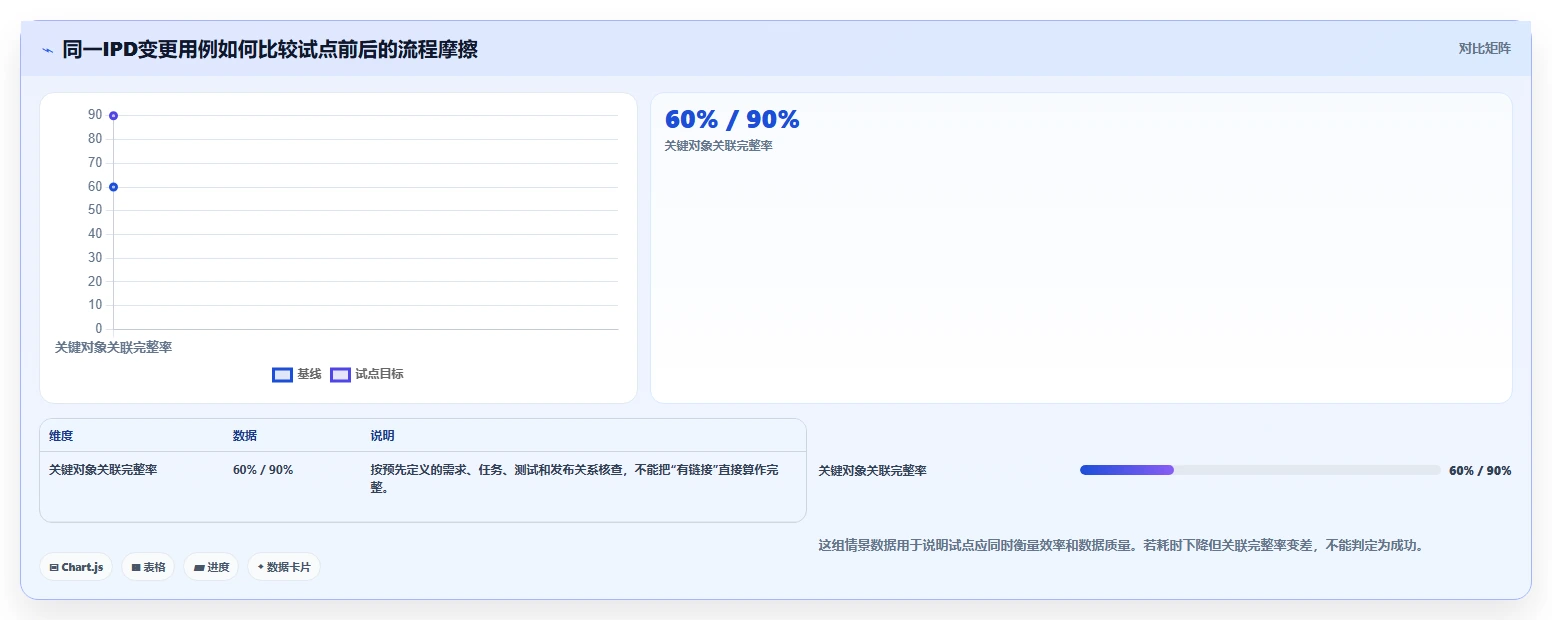Click the footnote starting 这组情景数据
1552x620 pixels.
[1121, 545]
